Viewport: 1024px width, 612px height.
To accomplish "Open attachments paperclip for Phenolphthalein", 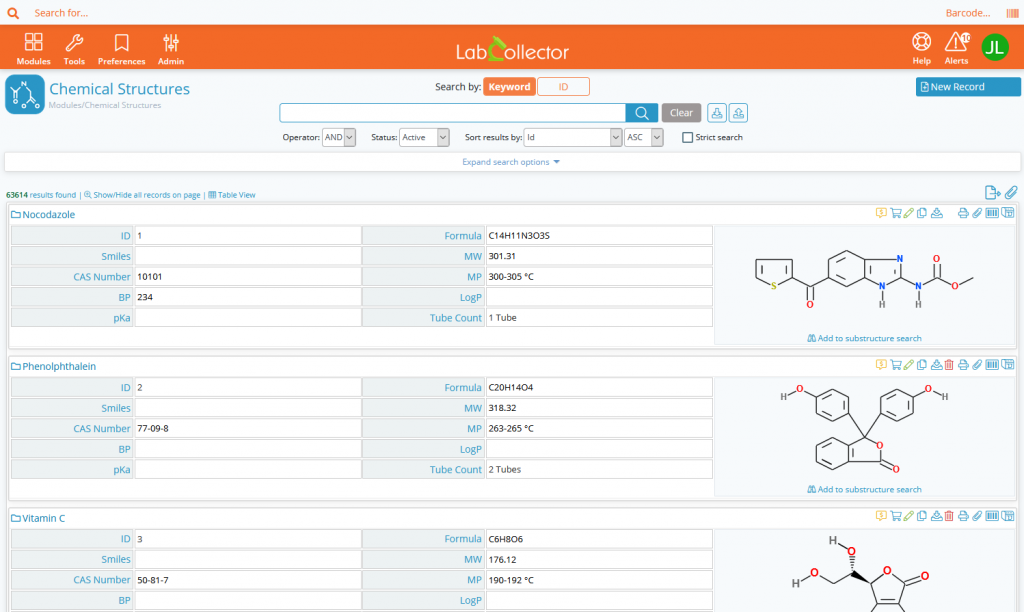I will [x=977, y=364].
